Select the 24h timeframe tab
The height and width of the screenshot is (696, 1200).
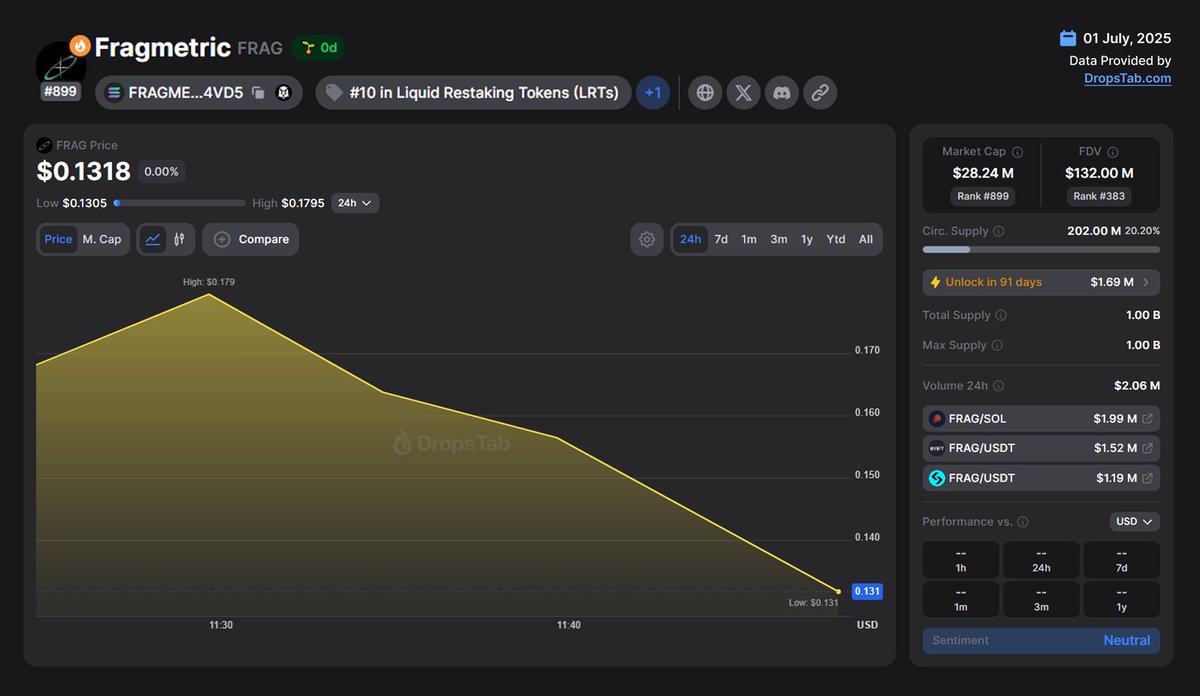click(690, 239)
